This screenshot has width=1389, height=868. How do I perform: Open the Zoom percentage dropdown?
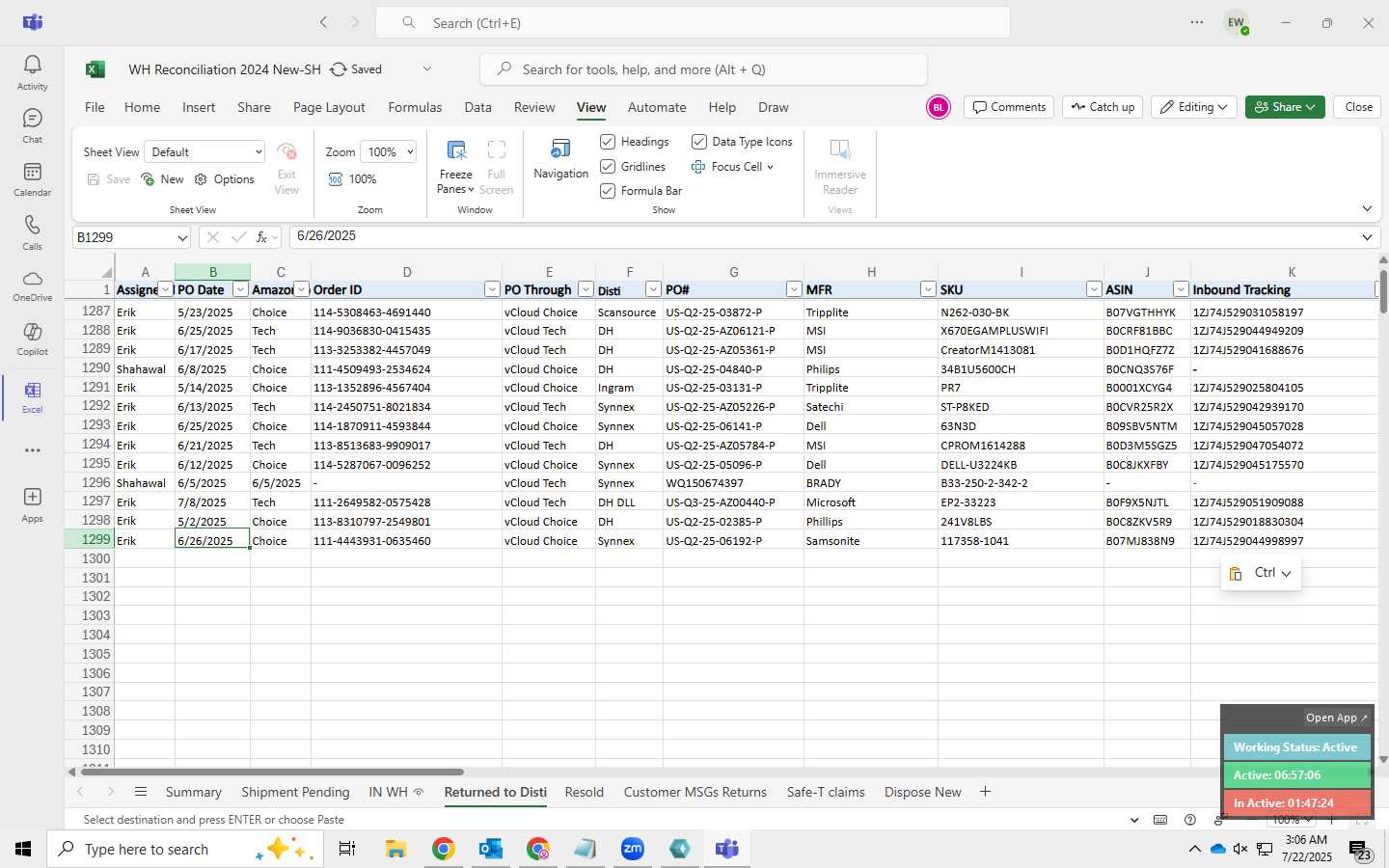pyautogui.click(x=388, y=152)
